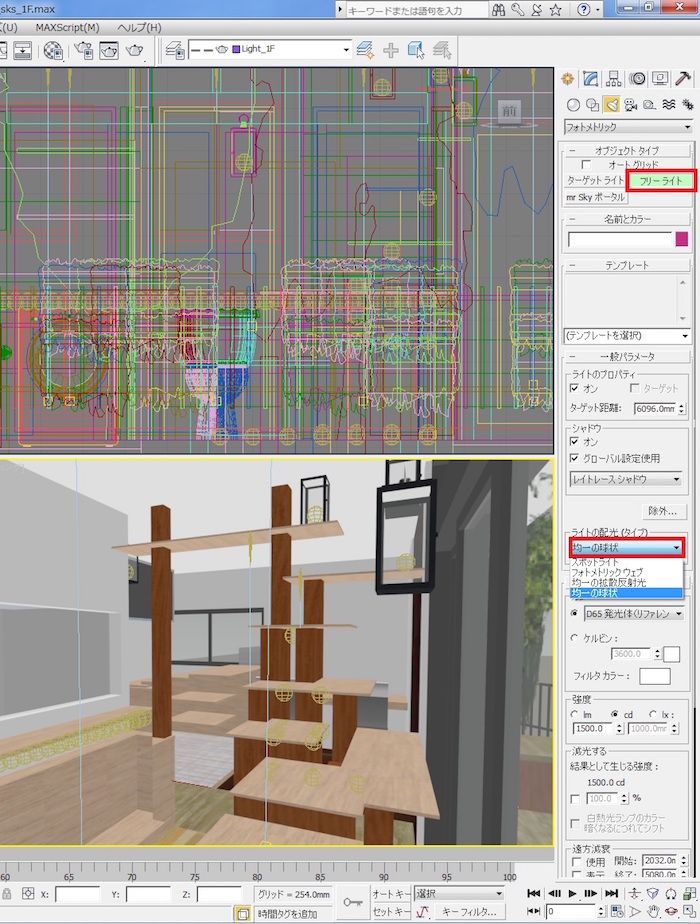Open the Hierarchy panel tab
The image size is (700, 924).
[613, 79]
